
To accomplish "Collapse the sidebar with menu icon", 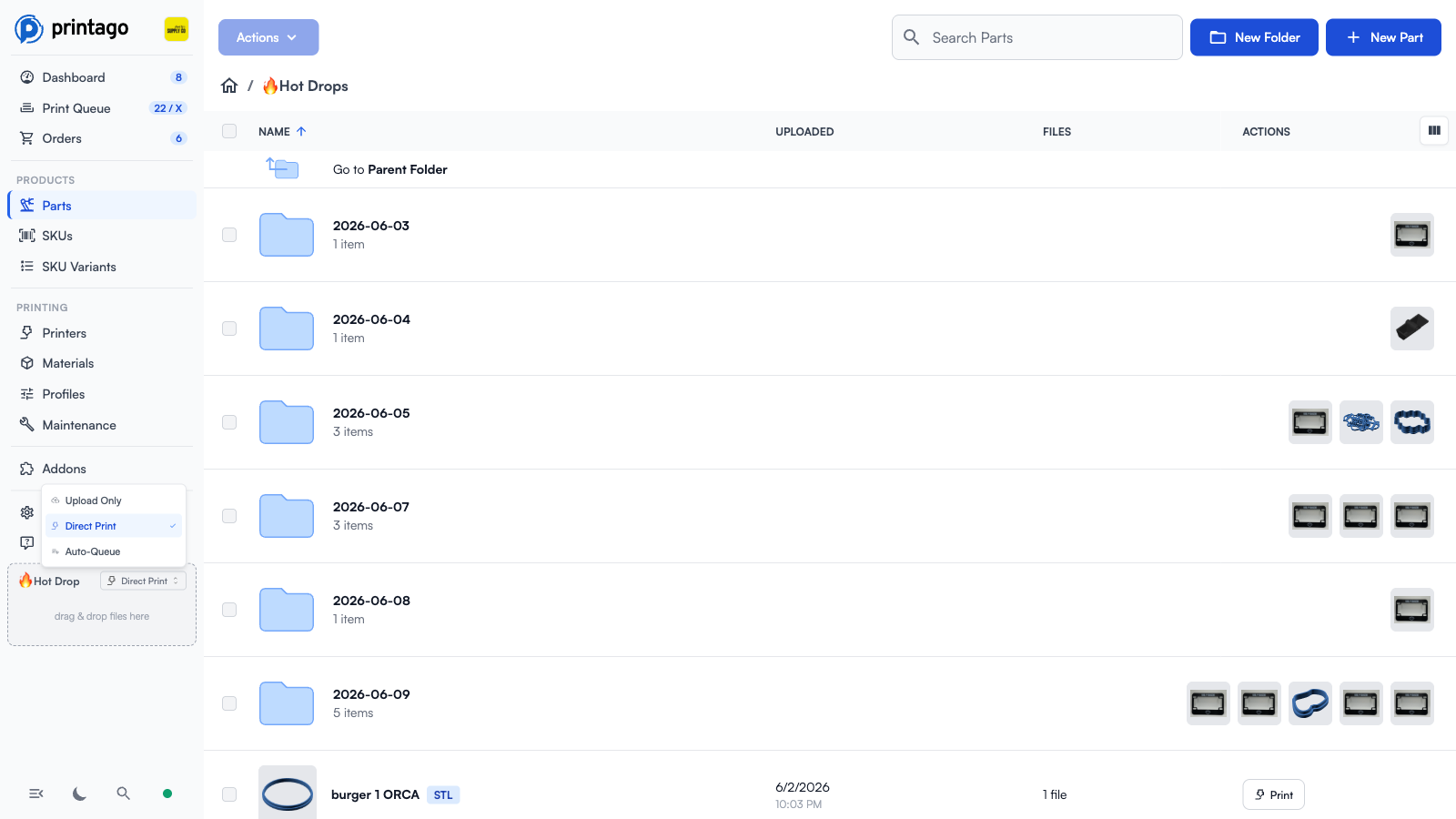I will (x=36, y=794).
